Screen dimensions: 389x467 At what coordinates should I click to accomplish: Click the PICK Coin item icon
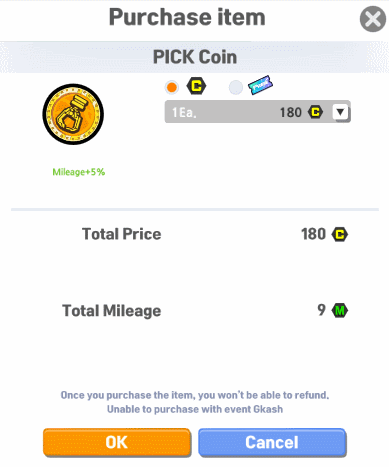73,114
